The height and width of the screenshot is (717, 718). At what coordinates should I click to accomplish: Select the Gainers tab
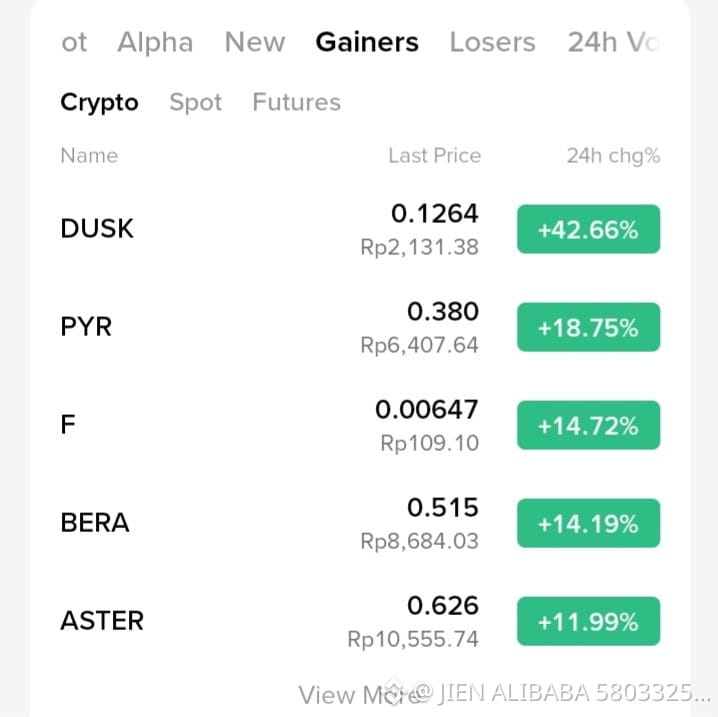(367, 43)
